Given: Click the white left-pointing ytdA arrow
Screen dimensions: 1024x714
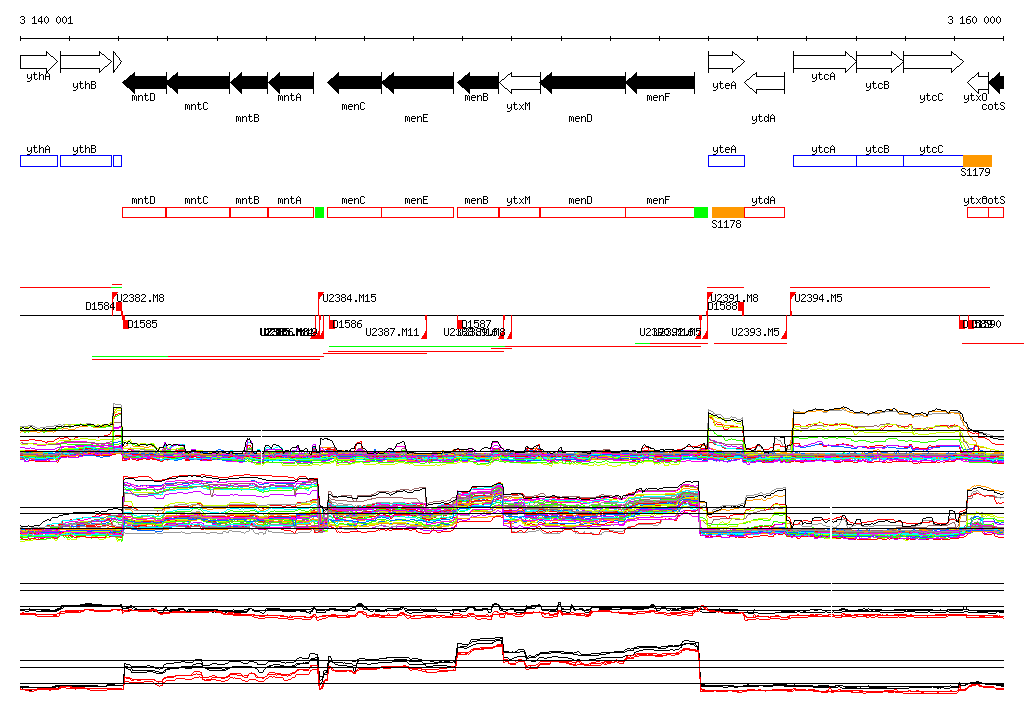Looking at the screenshot, I should coord(764,83).
